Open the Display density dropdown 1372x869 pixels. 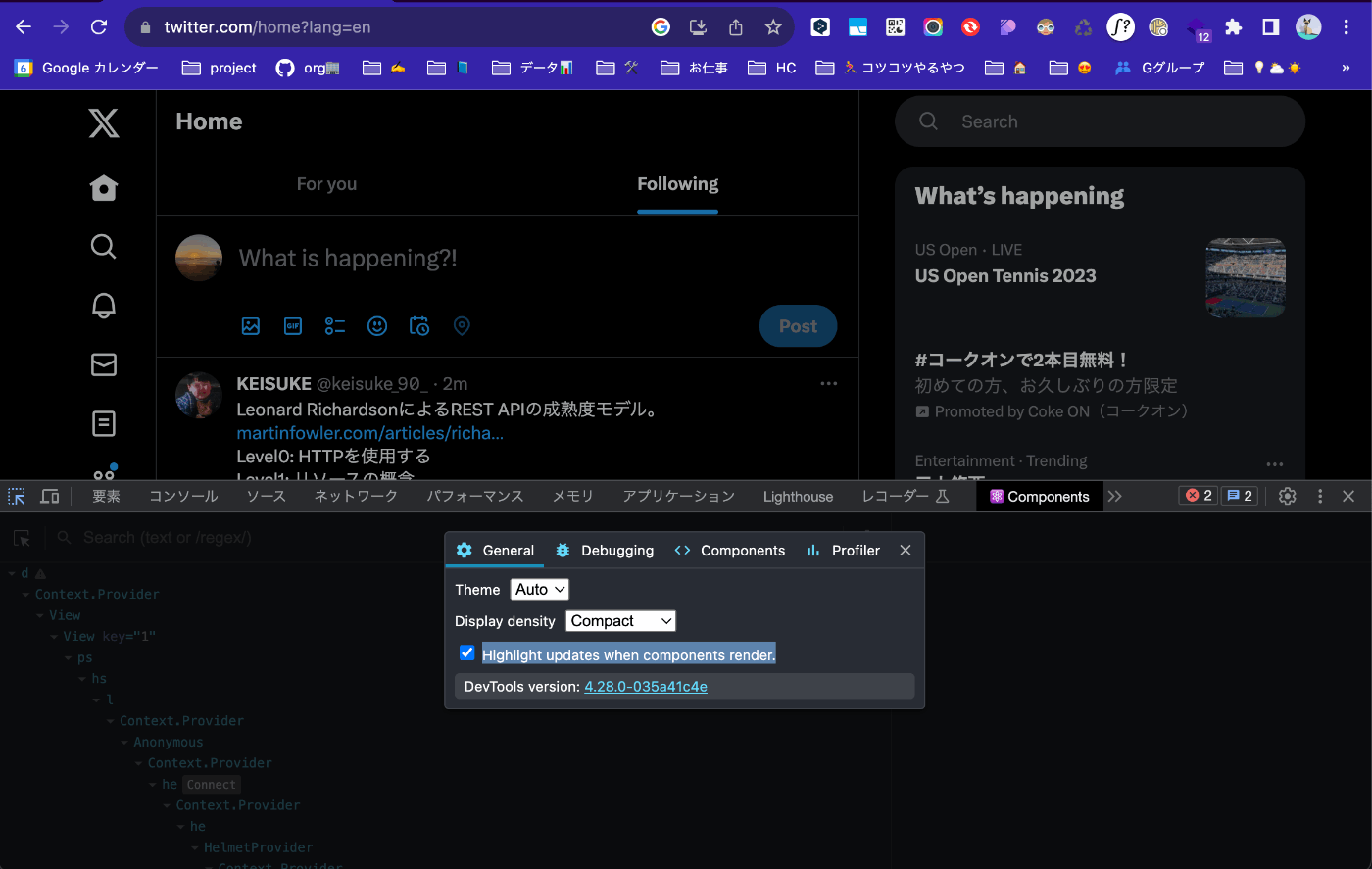pyautogui.click(x=621, y=621)
